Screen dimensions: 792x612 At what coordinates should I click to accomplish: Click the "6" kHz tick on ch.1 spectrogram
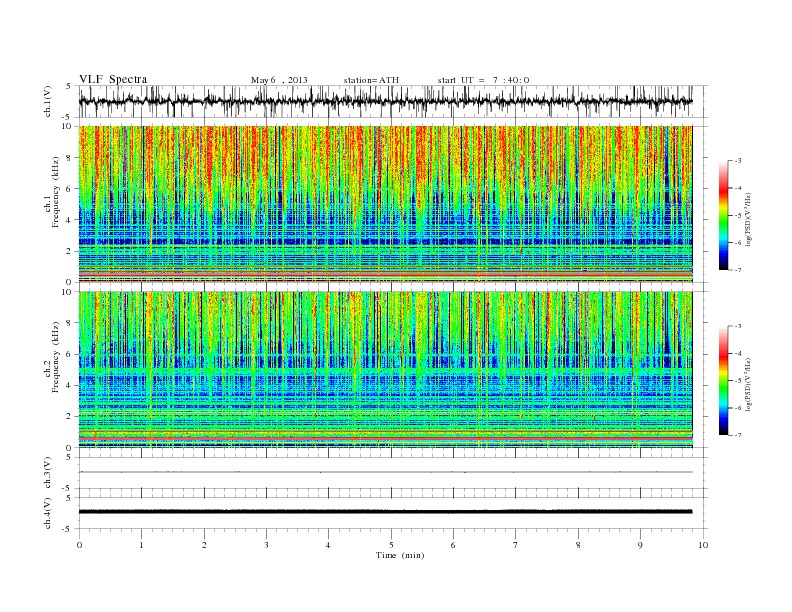[x=69, y=189]
